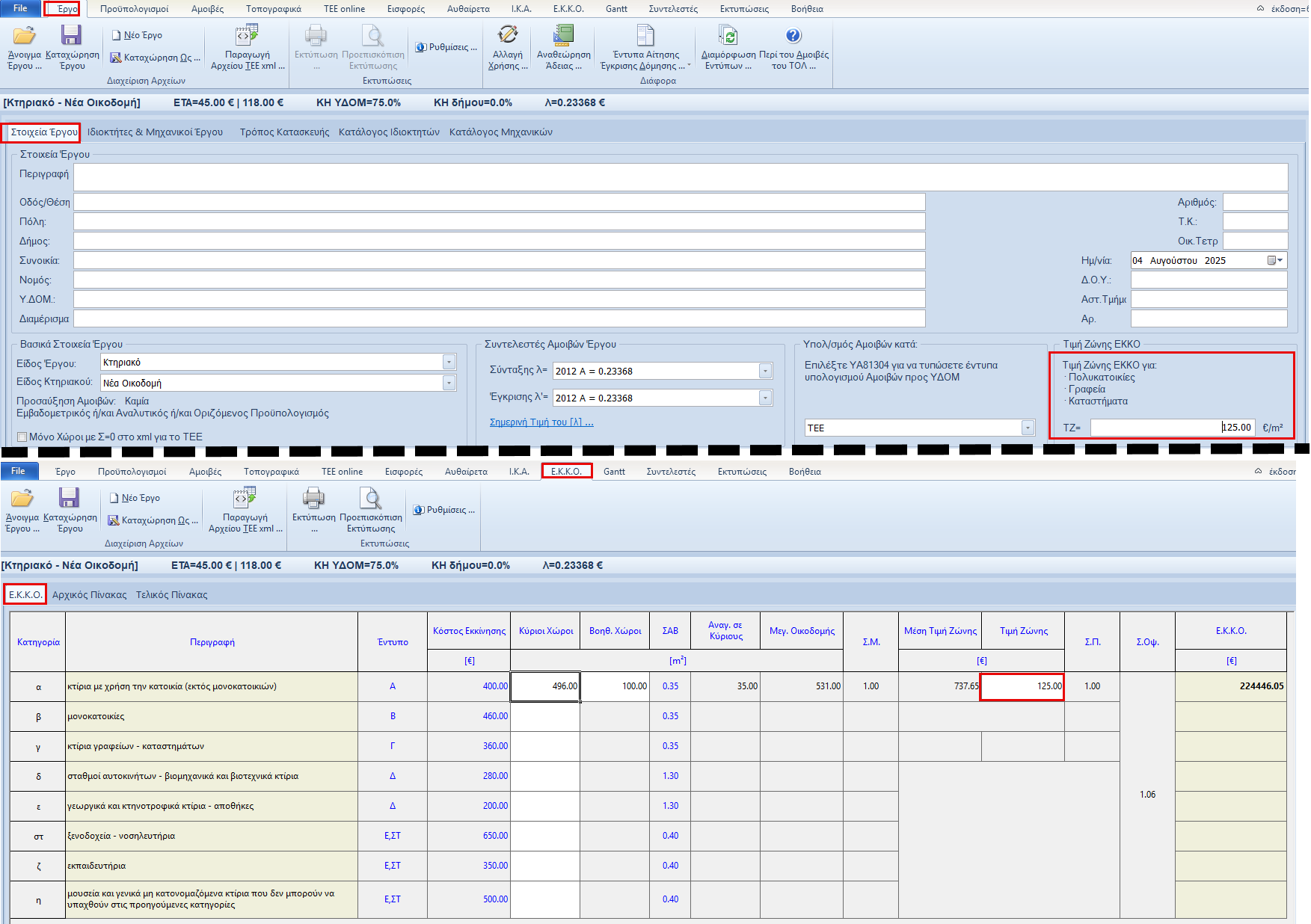This screenshot has width=1311, height=924.
Task: Click Σημερινή Τιμή του [λ] link
Action: point(541,422)
